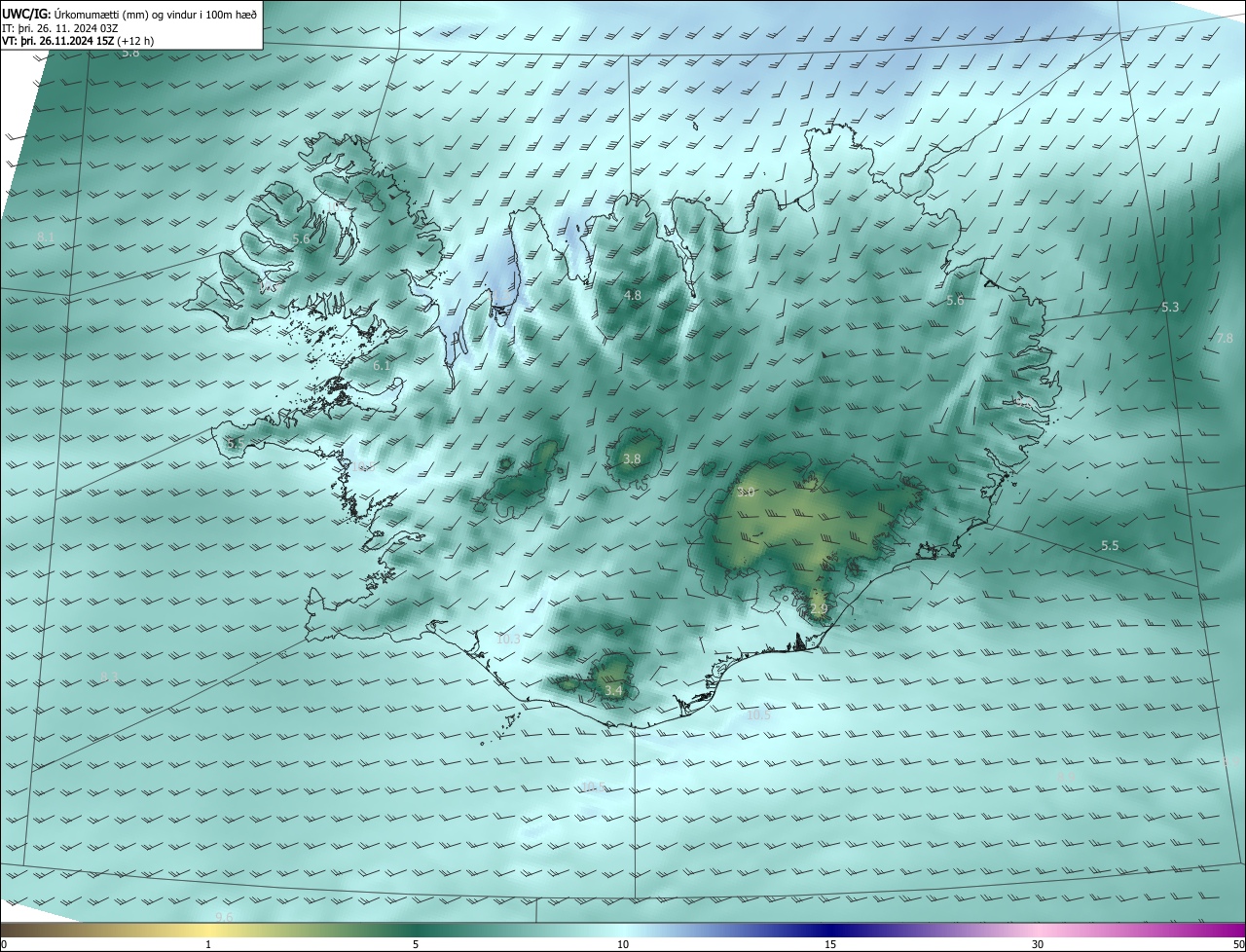Click the colorbar tick label 15
Image resolution: width=1246 pixels, height=952 pixels.
point(830,944)
